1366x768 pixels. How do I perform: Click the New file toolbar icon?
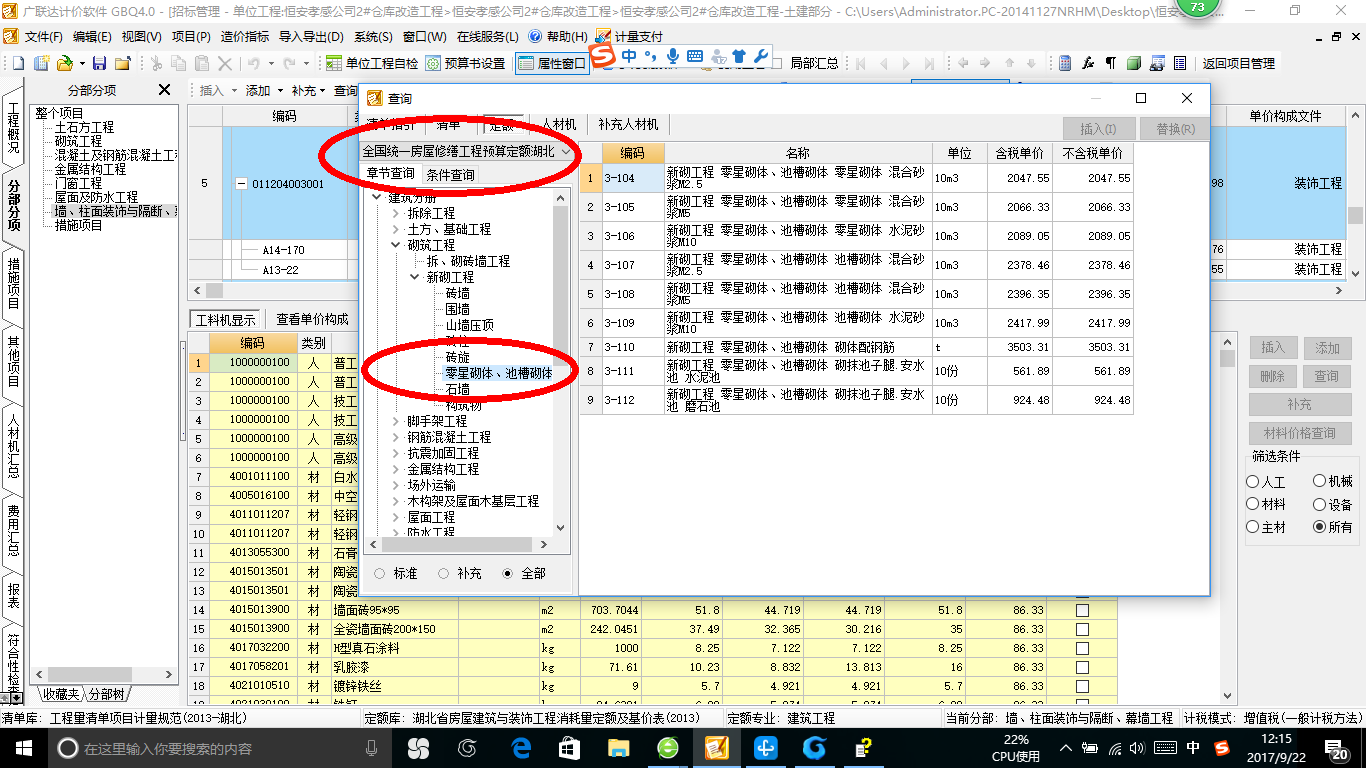pyautogui.click(x=19, y=63)
